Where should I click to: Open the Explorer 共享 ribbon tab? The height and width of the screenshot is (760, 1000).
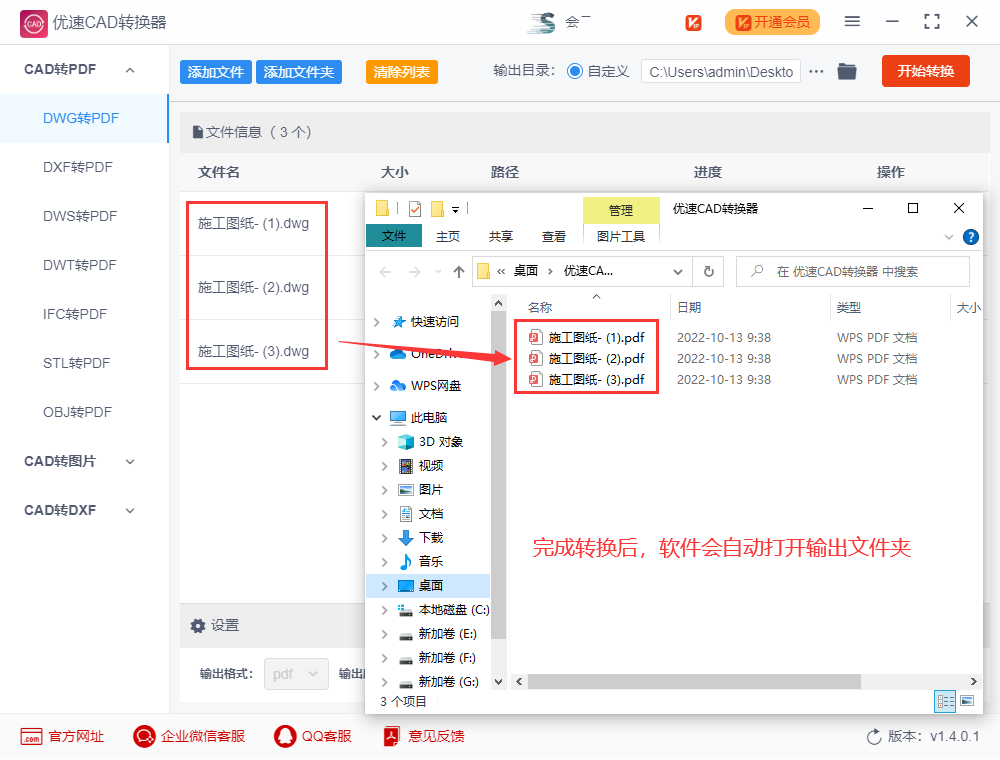pyautogui.click(x=501, y=237)
